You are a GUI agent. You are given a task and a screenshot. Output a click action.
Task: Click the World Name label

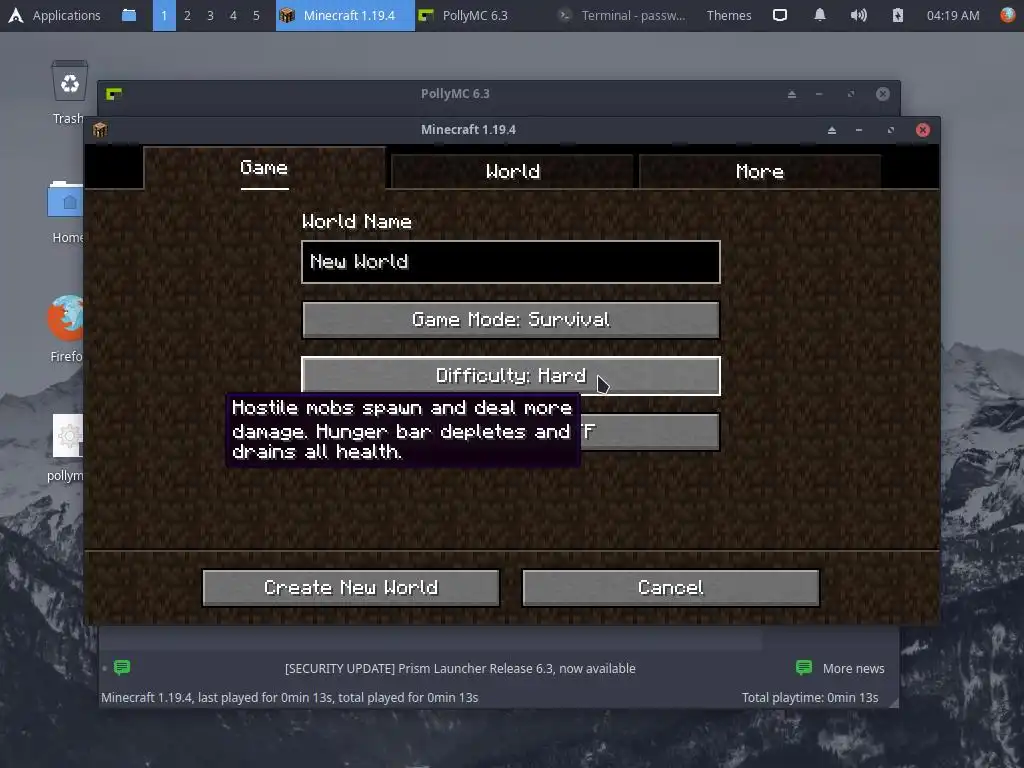click(357, 221)
